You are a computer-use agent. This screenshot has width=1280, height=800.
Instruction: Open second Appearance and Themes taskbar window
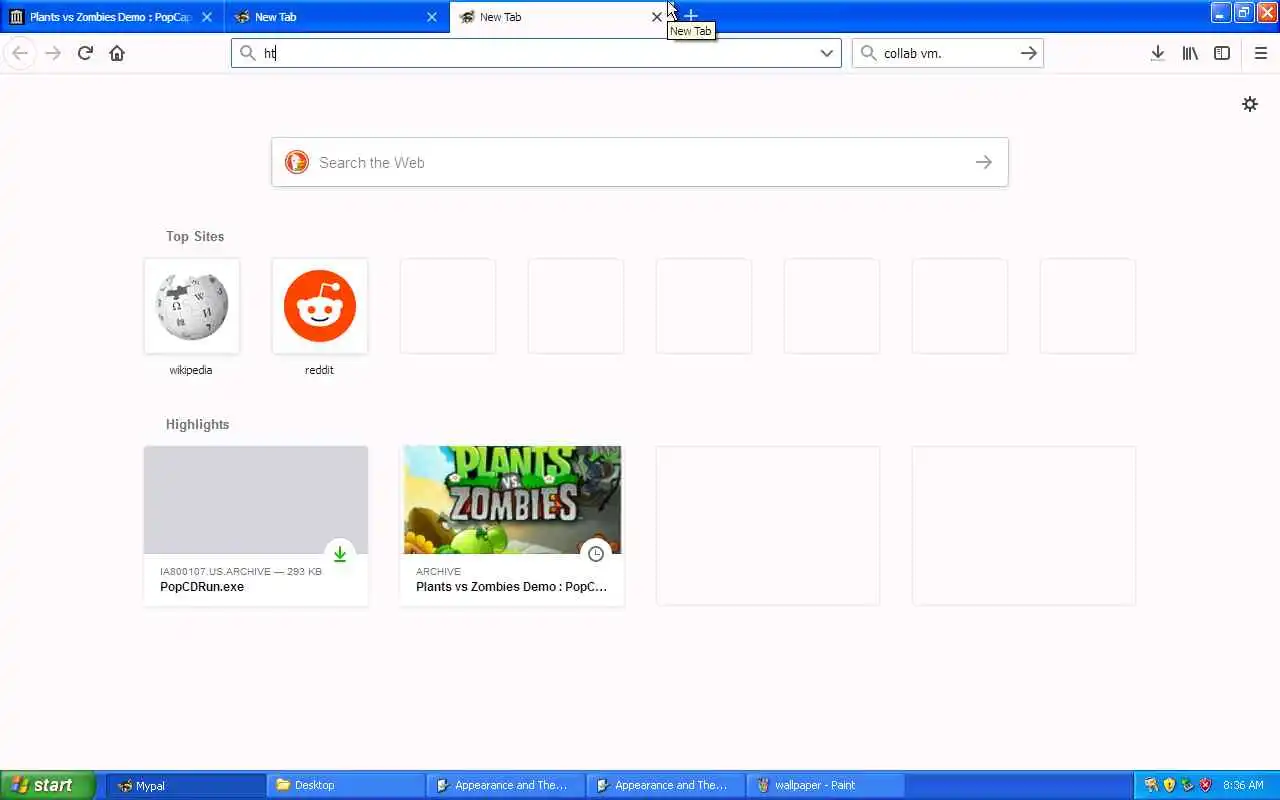coord(666,785)
